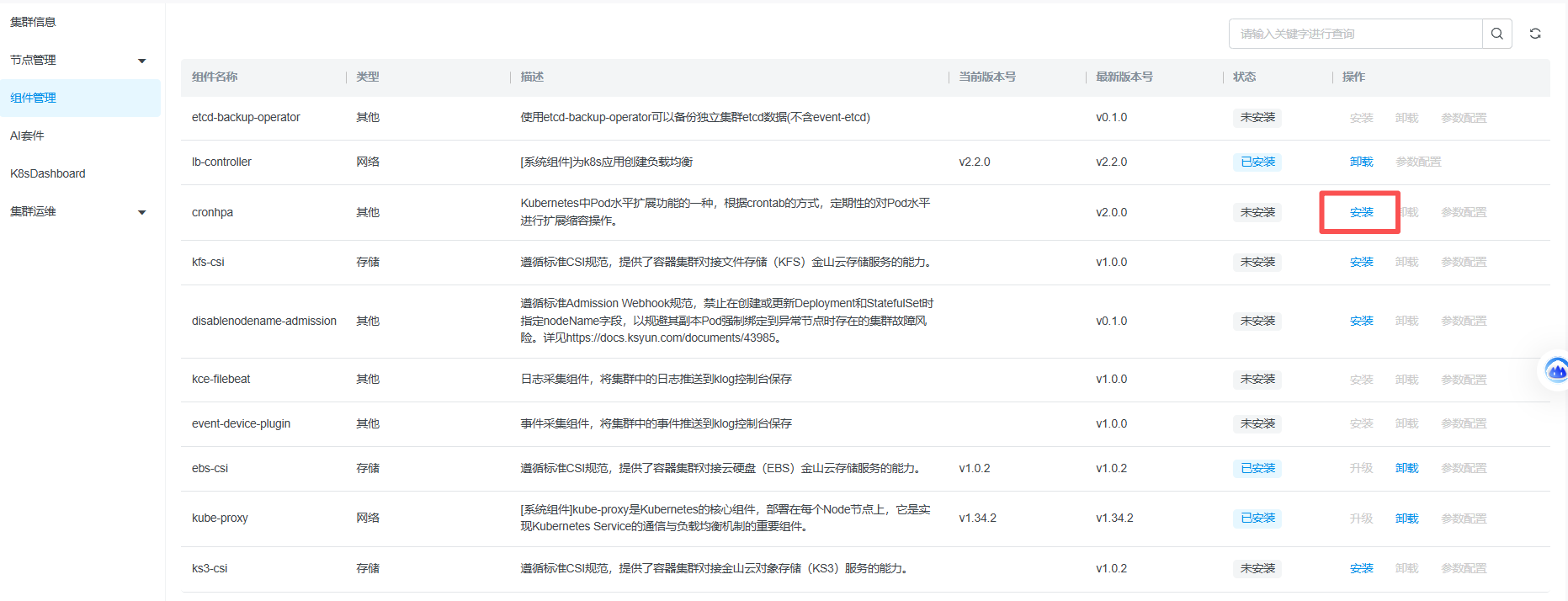Click 集群运维 sidebar label
Viewport: 1568px width, 601px height.
pyautogui.click(x=33, y=211)
